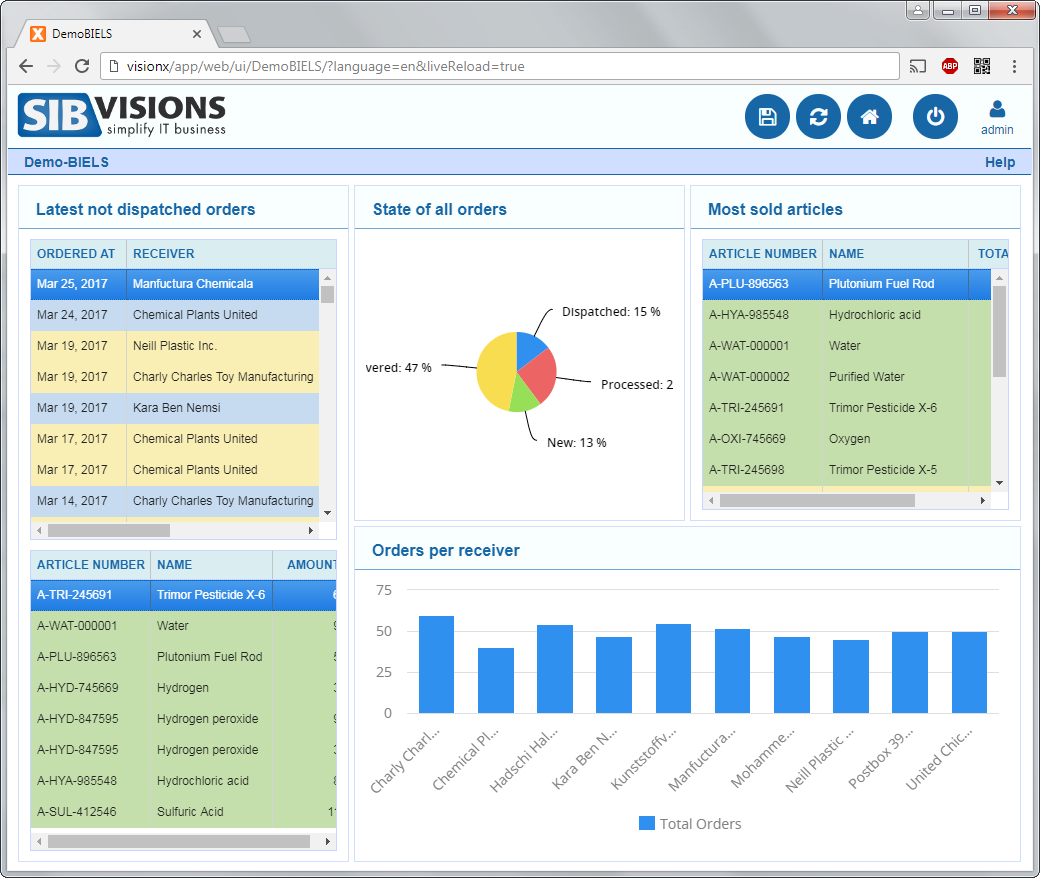Select the Neill Plastic Inc. order row
This screenshot has height=878, width=1040.
point(175,345)
